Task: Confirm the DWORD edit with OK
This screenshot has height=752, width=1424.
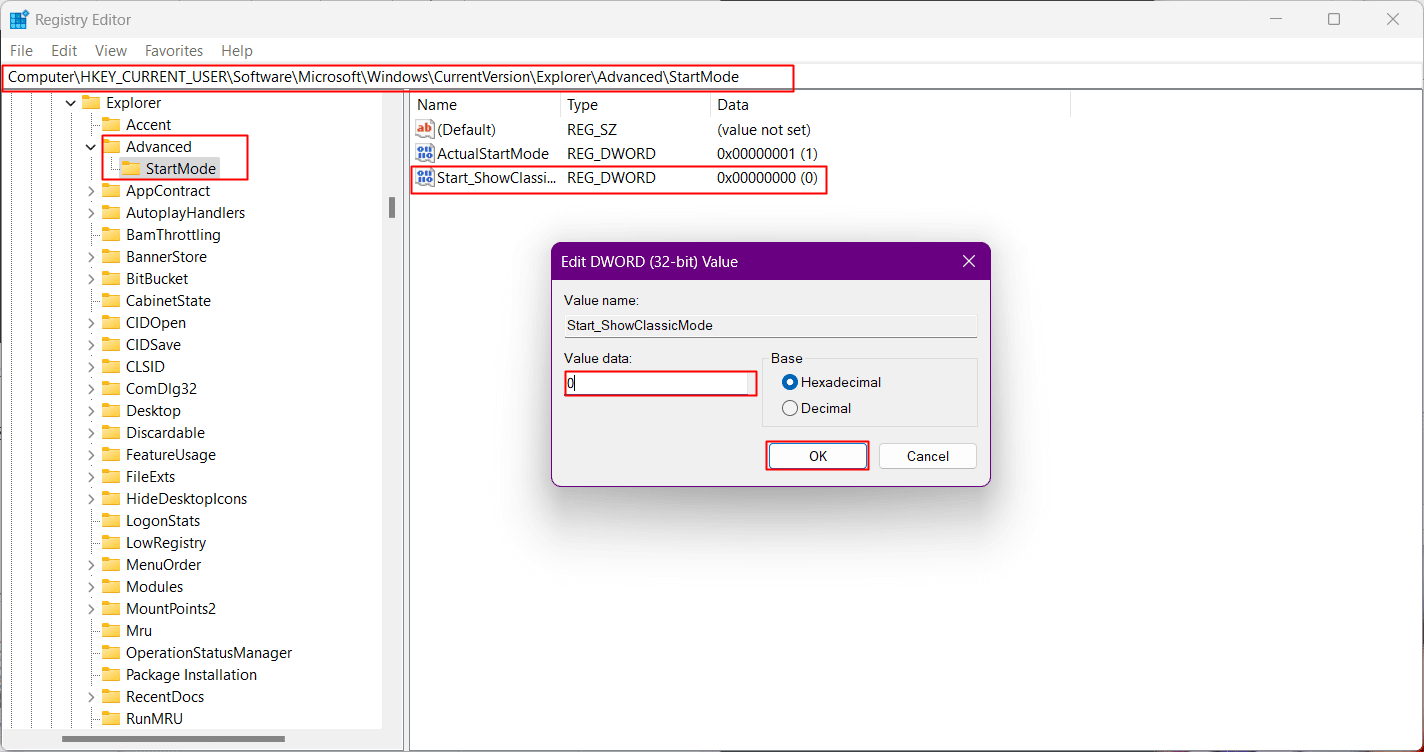Action: (818, 456)
